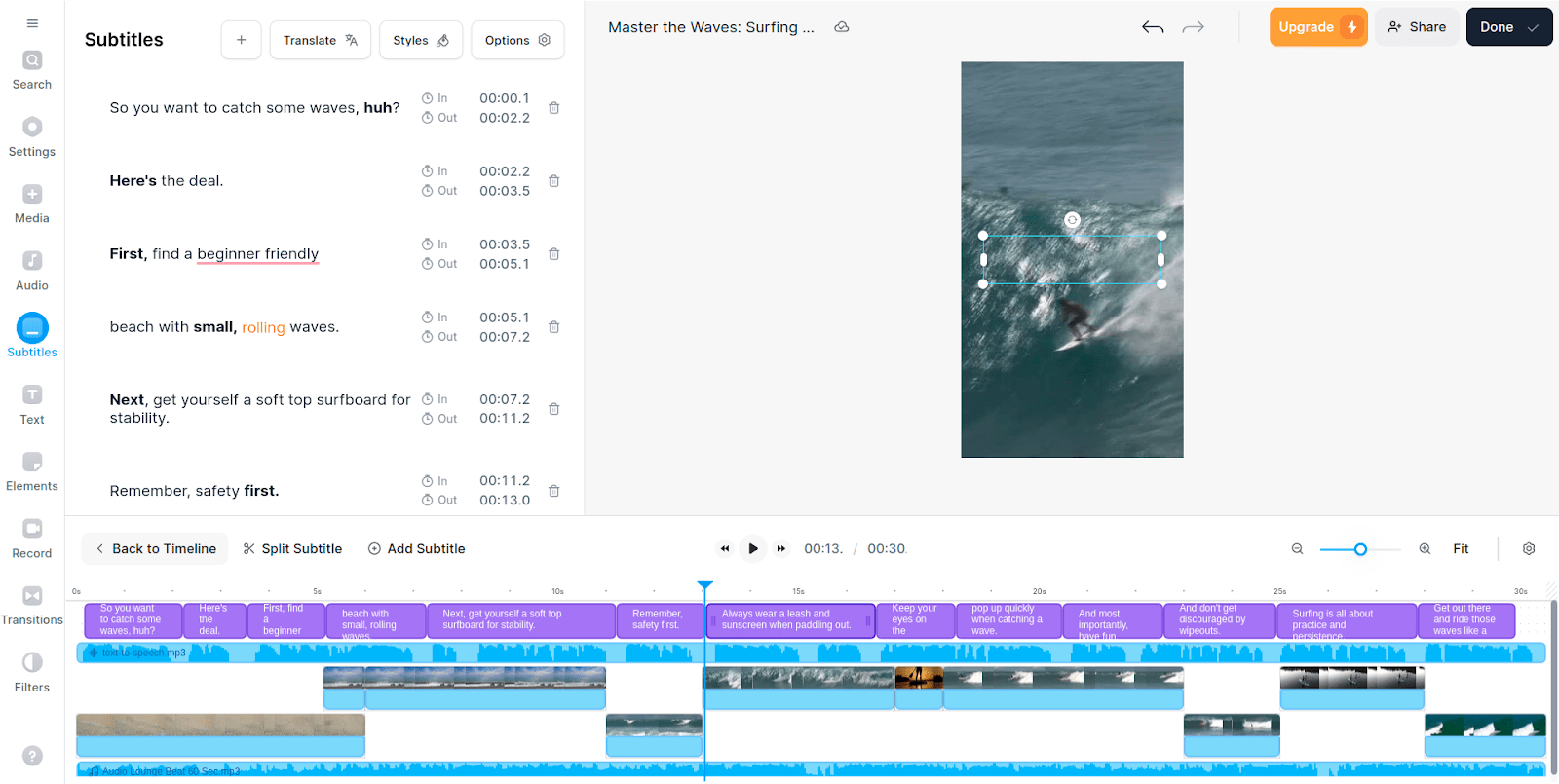Go Back to Timeline
Image resolution: width=1559 pixels, height=784 pixels.
pos(155,549)
